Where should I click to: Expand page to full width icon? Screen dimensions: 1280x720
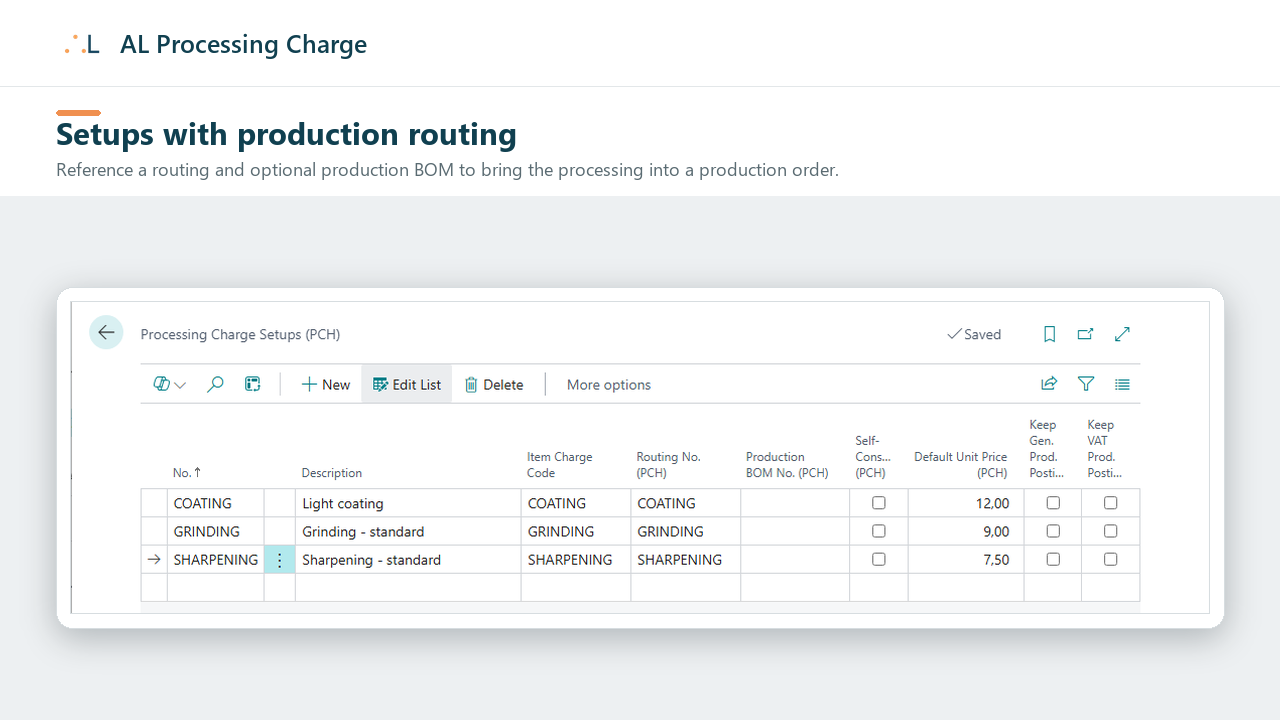coord(1122,334)
